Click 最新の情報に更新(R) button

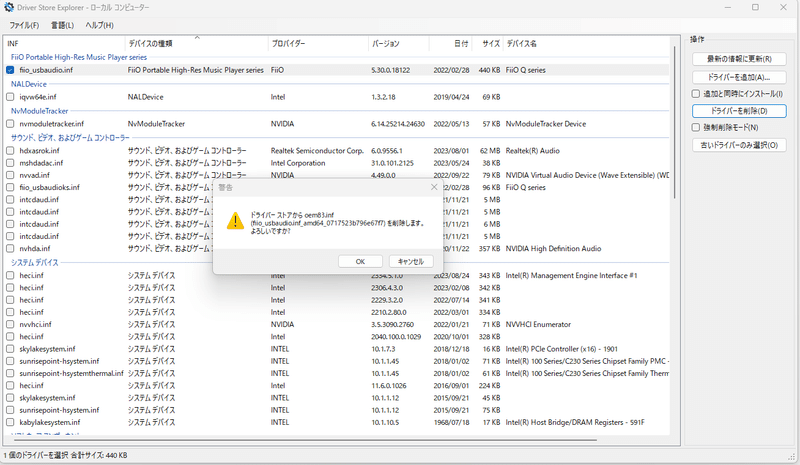[739, 59]
